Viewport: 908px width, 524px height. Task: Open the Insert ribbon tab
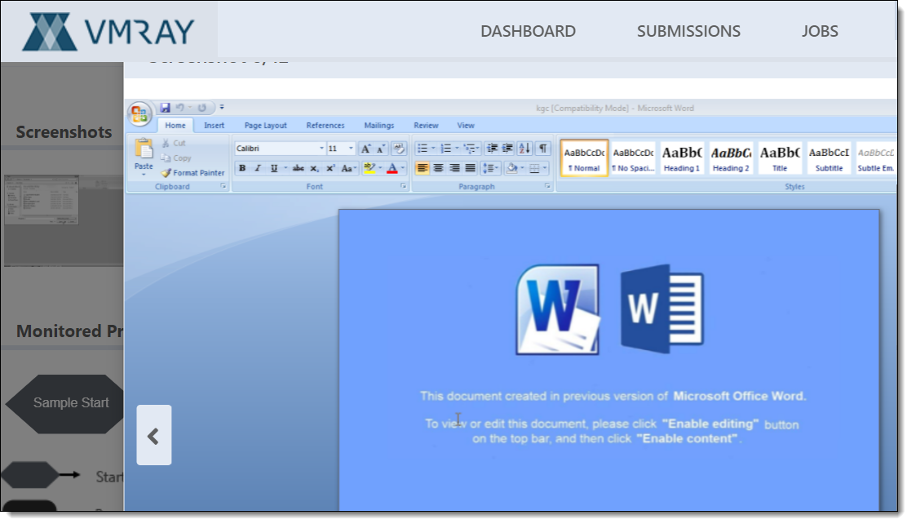[214, 125]
